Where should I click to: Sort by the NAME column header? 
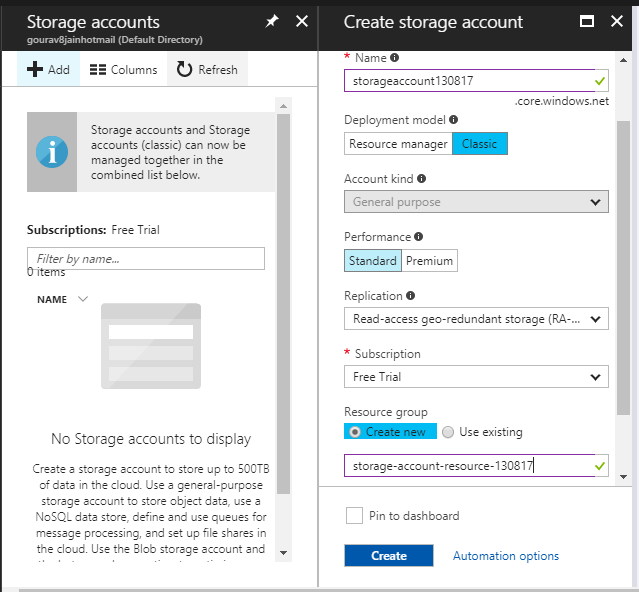52,299
